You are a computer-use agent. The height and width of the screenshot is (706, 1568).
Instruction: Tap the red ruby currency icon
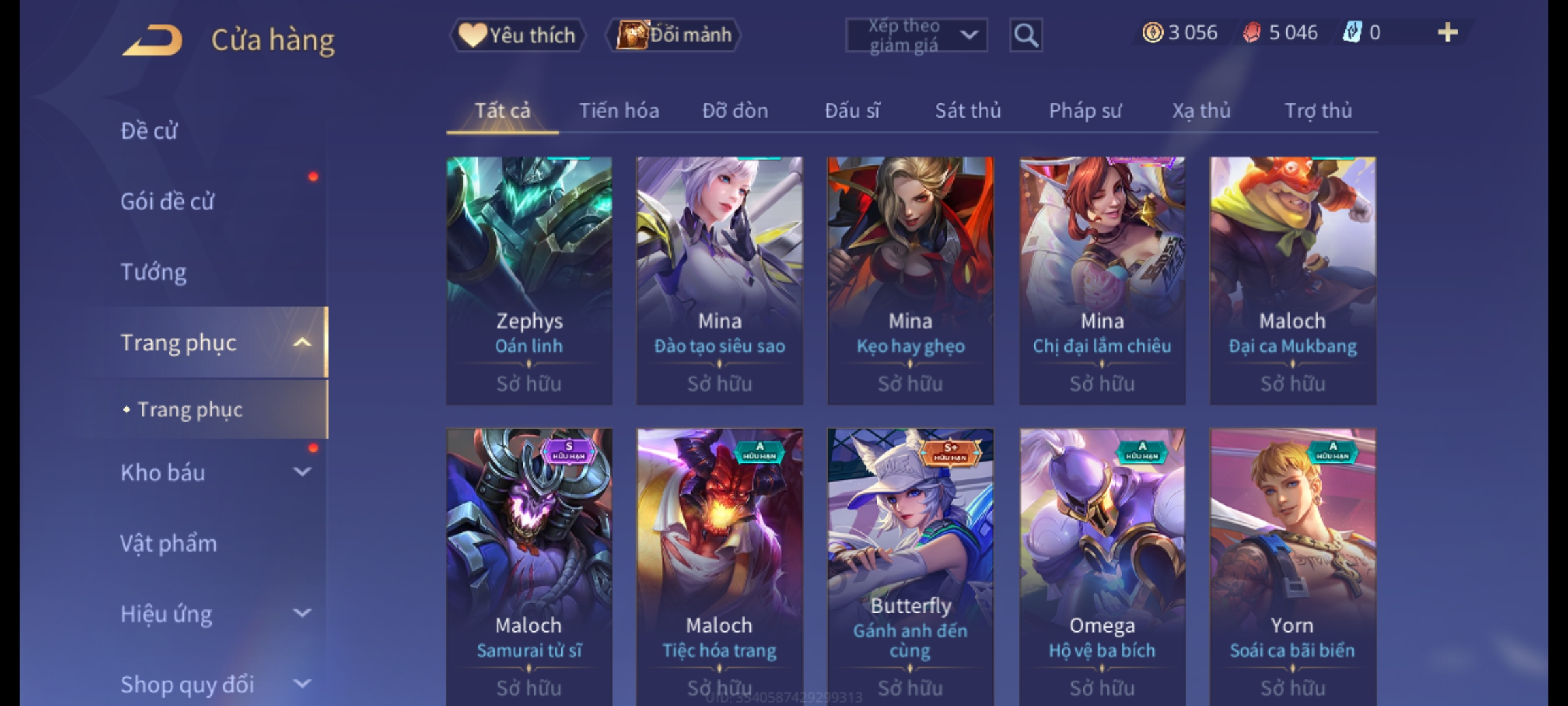[x=1252, y=33]
